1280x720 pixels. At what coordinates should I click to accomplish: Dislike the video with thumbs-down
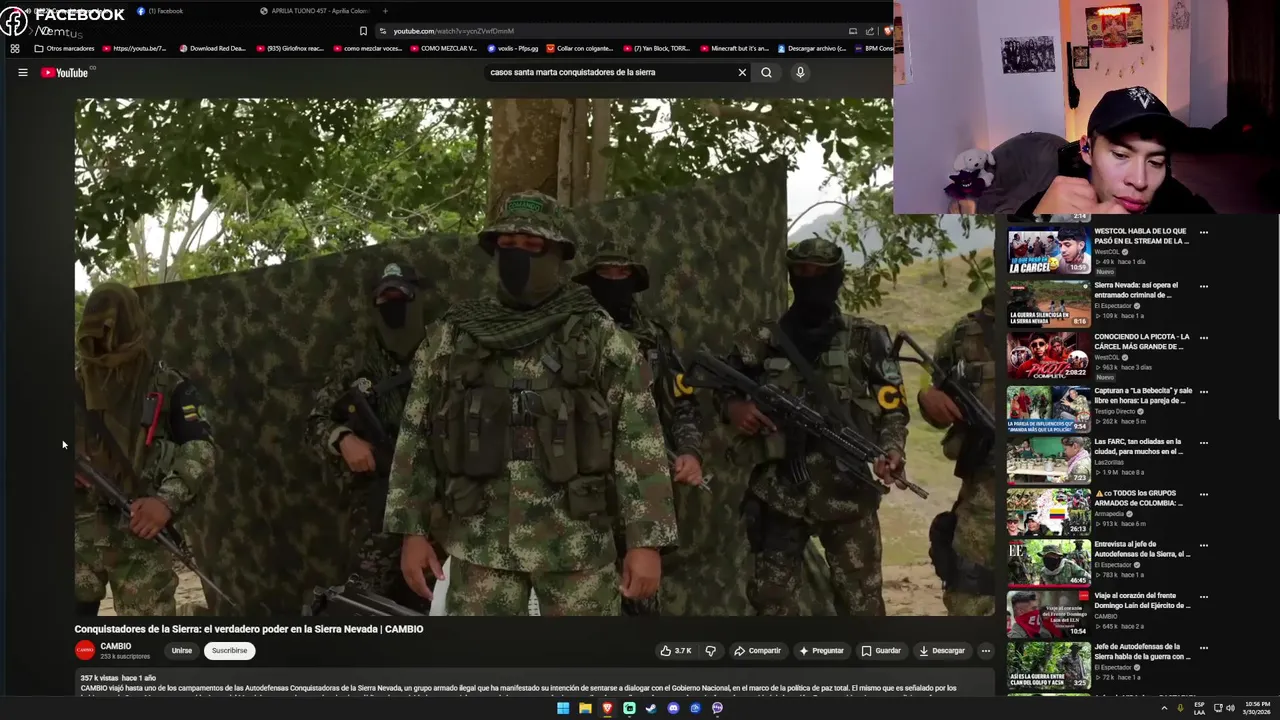click(711, 651)
